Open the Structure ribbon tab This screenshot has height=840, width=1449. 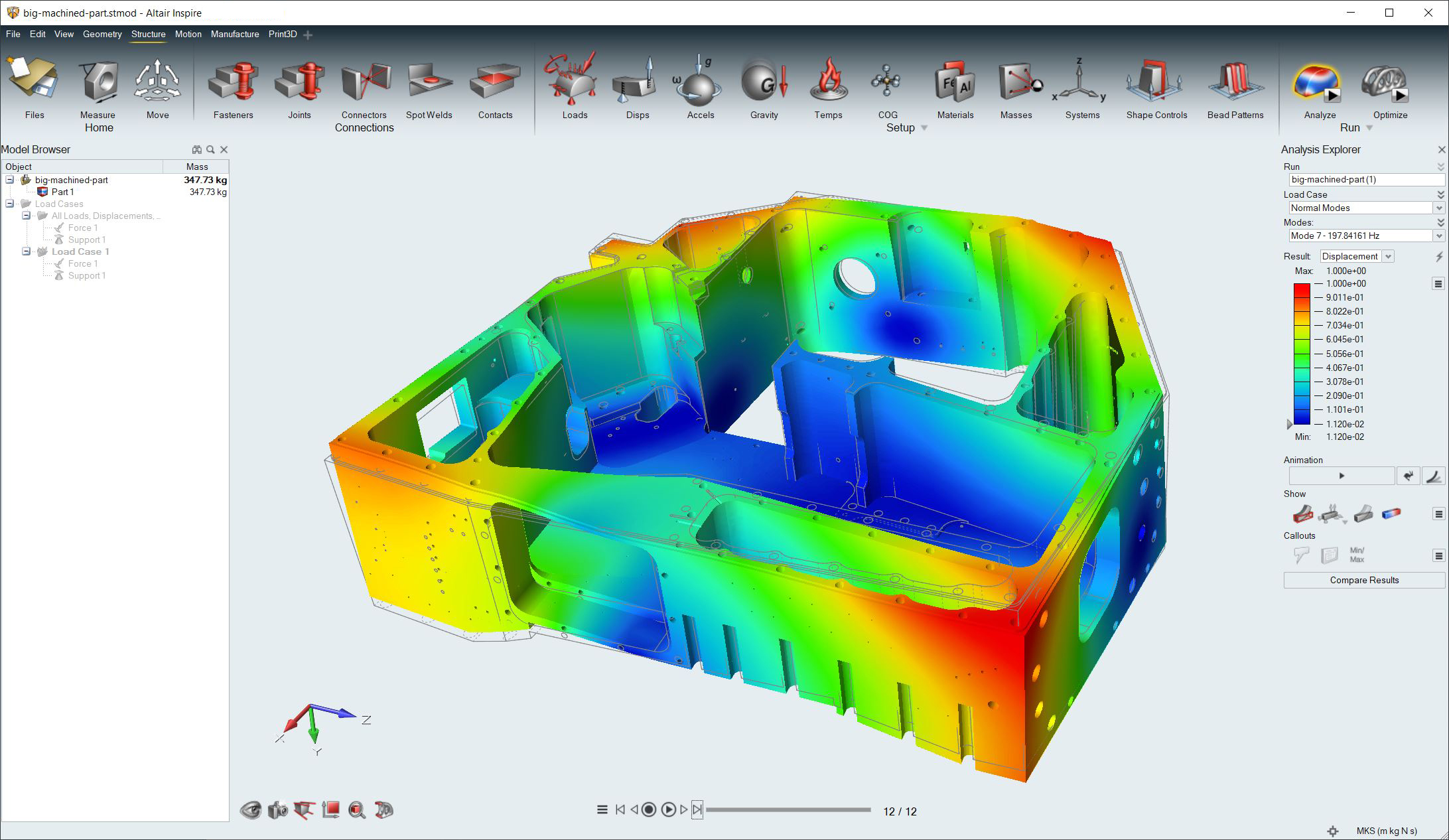point(148,34)
